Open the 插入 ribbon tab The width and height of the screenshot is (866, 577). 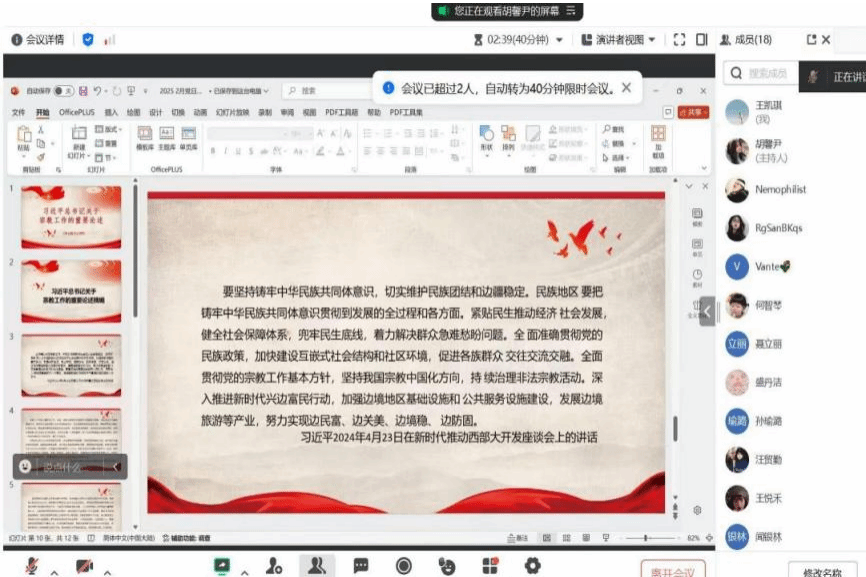(111, 113)
